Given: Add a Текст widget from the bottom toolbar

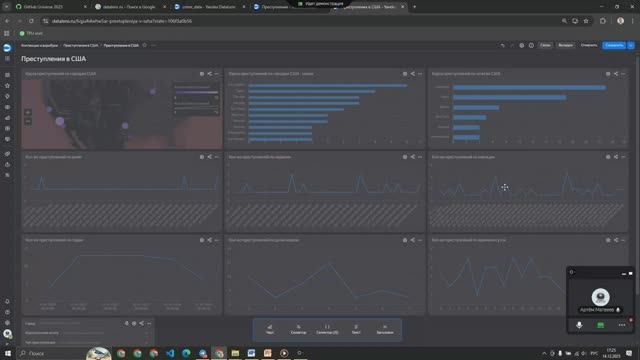Looking at the screenshot, I should tap(356, 329).
